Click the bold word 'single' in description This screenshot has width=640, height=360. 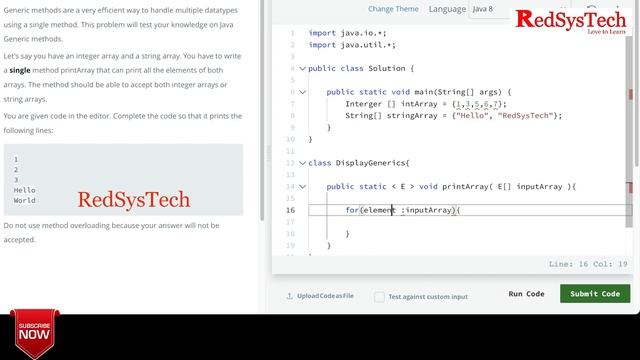(20, 70)
